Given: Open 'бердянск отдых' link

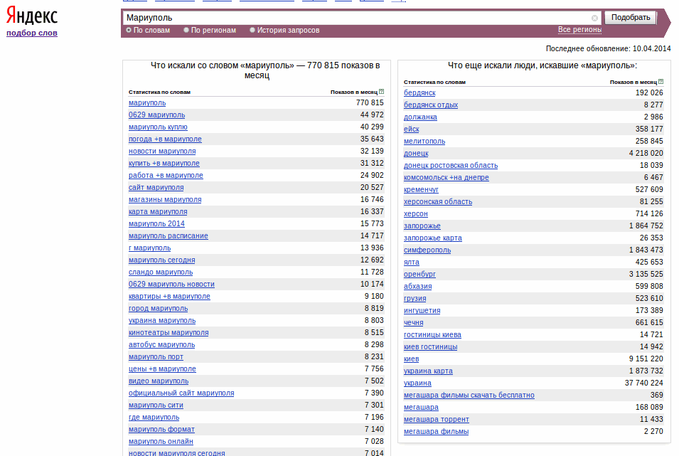Looking at the screenshot, I should (x=431, y=105).
